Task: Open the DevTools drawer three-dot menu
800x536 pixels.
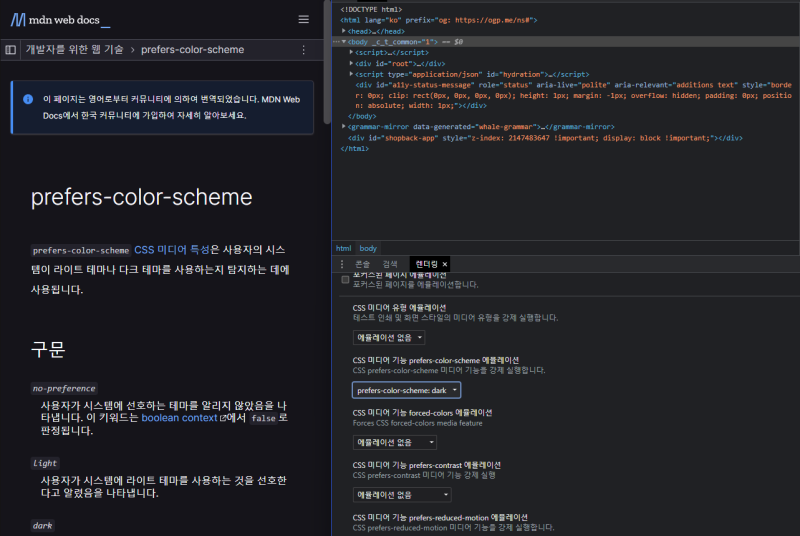Action: coord(342,264)
